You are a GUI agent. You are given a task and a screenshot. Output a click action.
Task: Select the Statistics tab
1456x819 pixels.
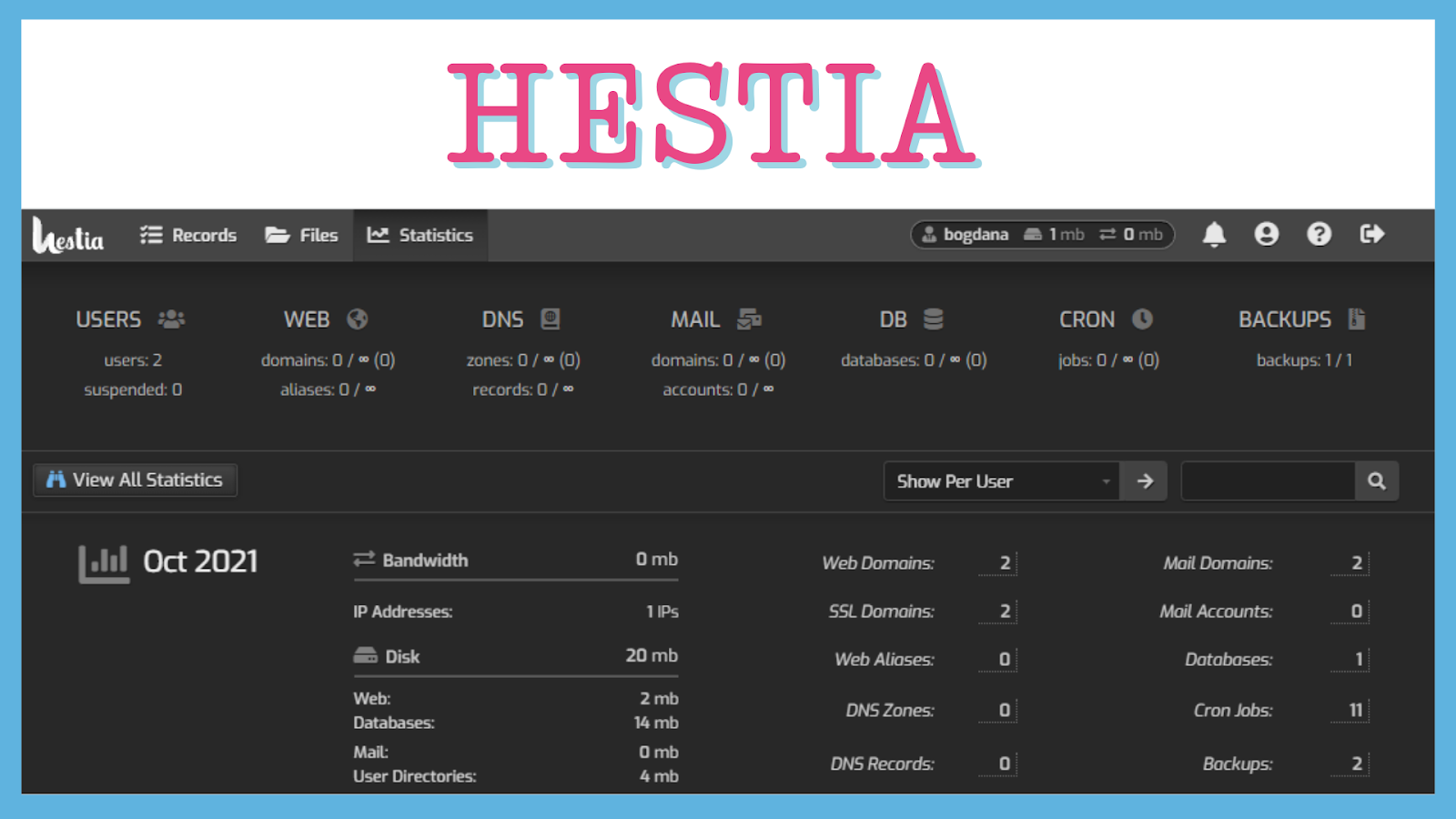pyautogui.click(x=420, y=236)
